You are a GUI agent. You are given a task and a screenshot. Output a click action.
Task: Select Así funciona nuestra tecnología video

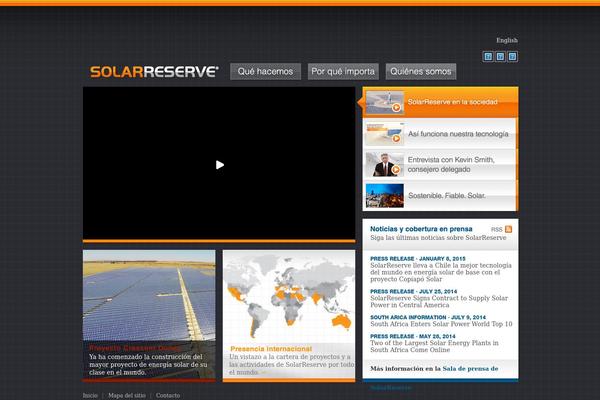tap(440, 134)
